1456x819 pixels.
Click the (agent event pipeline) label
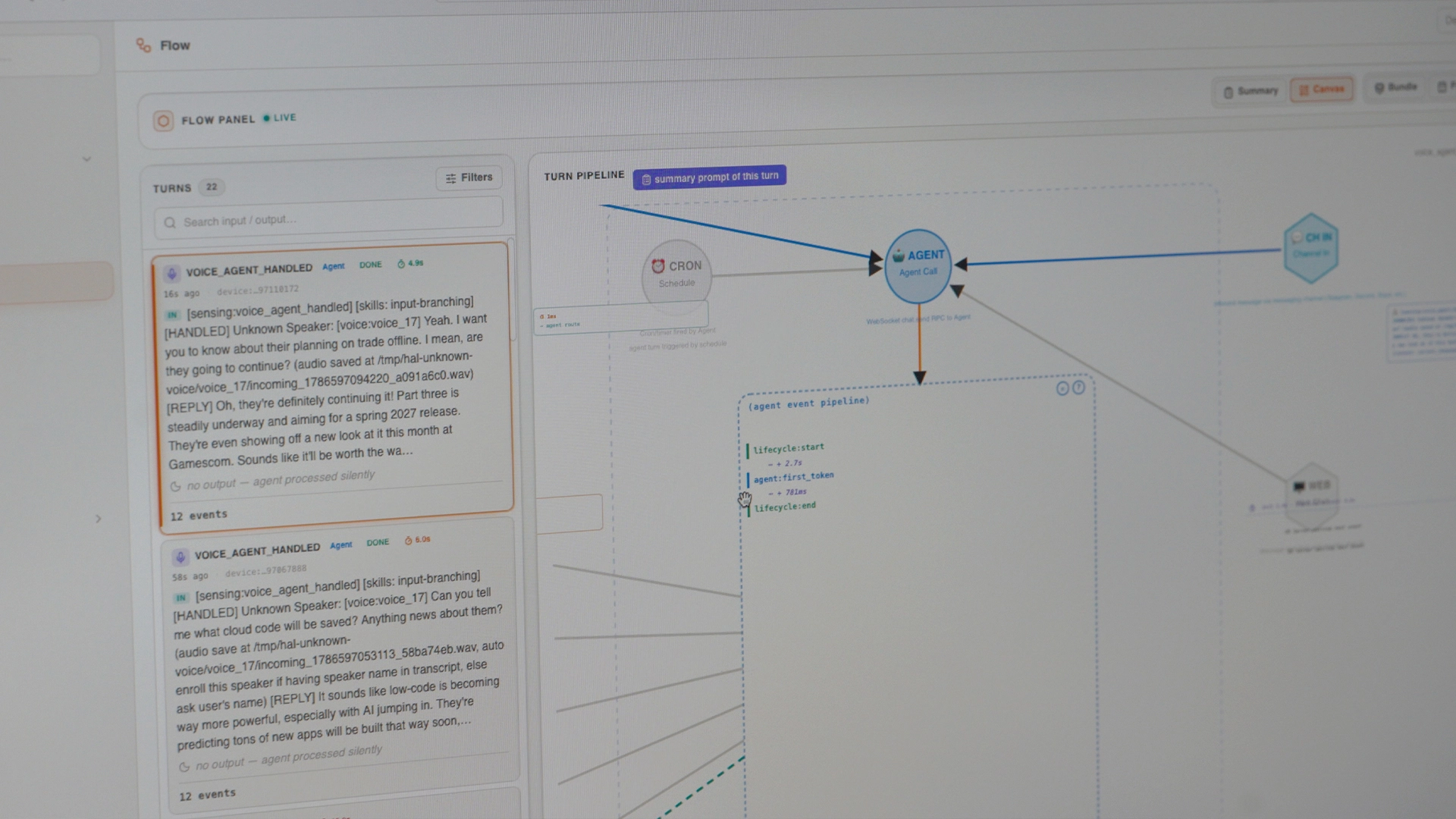pyautogui.click(x=808, y=403)
